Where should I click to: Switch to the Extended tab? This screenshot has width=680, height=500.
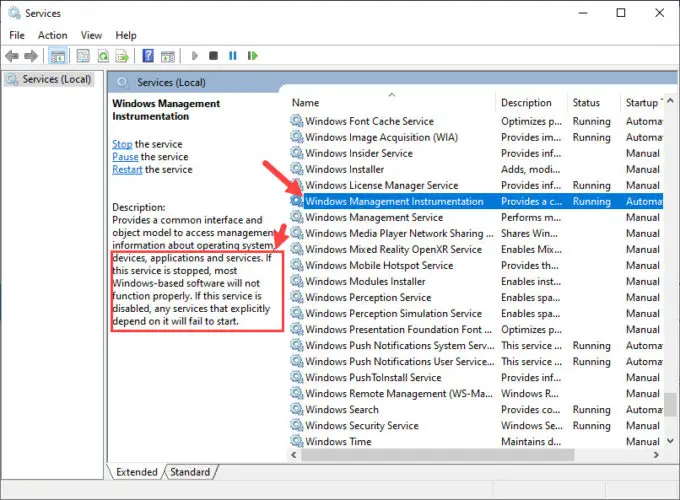137,472
